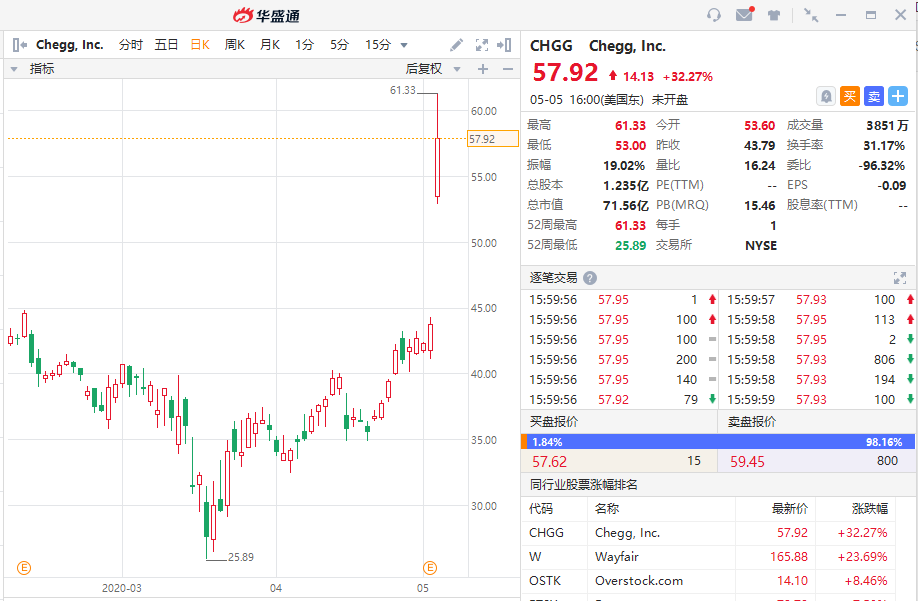Zoom out chart with minus icon

(x=508, y=69)
